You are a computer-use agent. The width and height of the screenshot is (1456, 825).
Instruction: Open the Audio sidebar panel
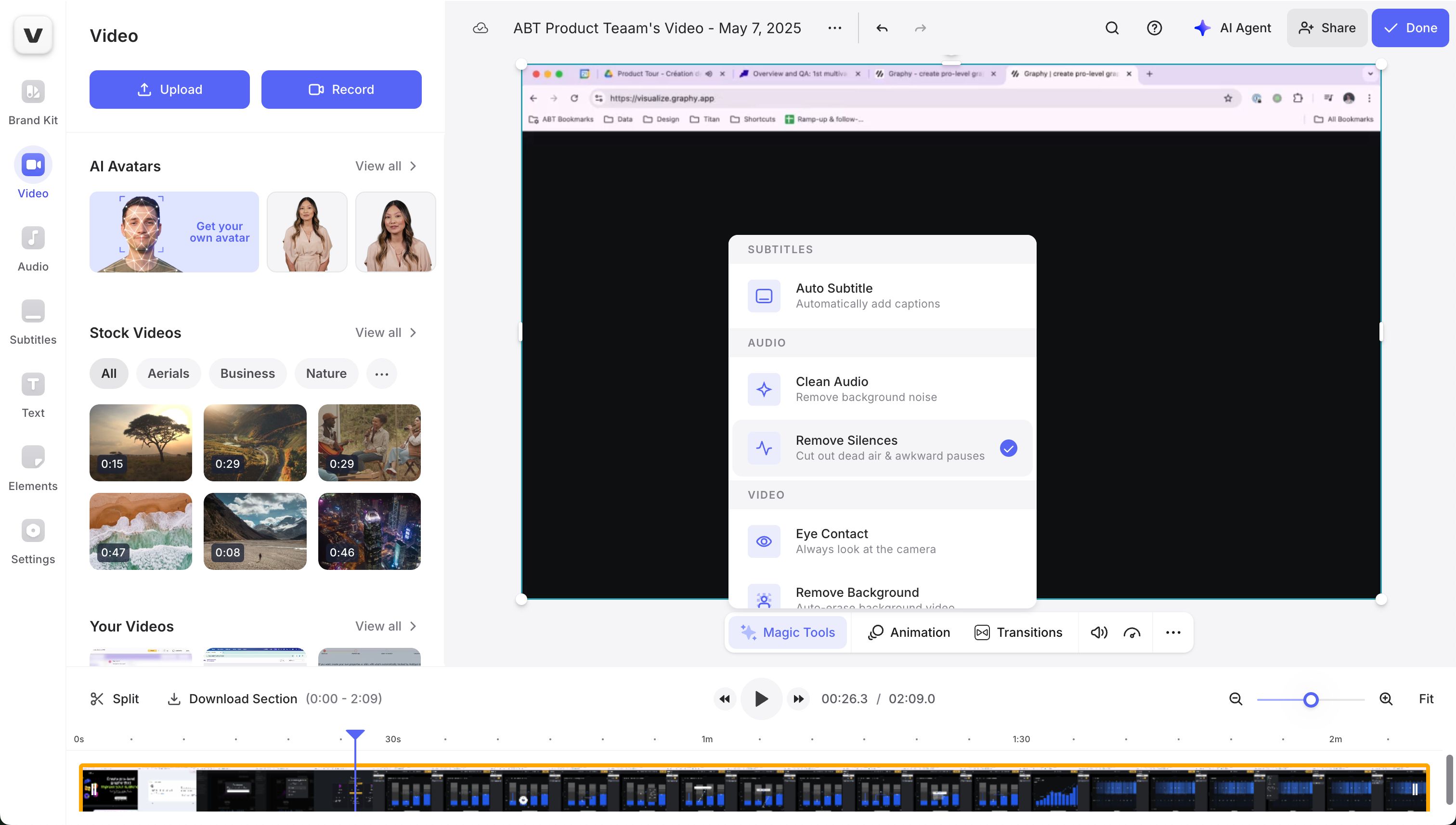pyautogui.click(x=33, y=249)
